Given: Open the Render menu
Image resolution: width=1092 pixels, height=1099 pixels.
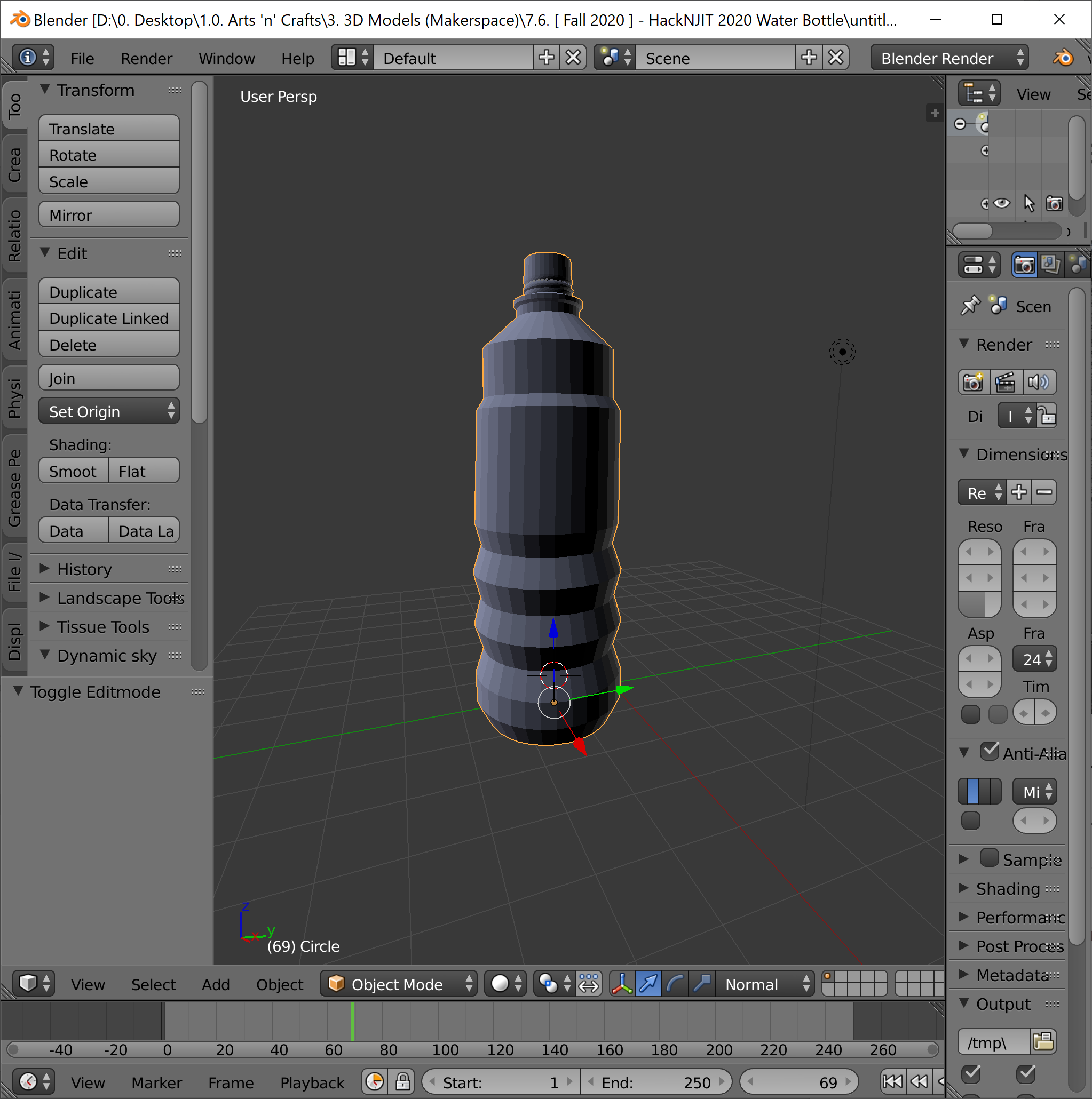Looking at the screenshot, I should click(146, 59).
